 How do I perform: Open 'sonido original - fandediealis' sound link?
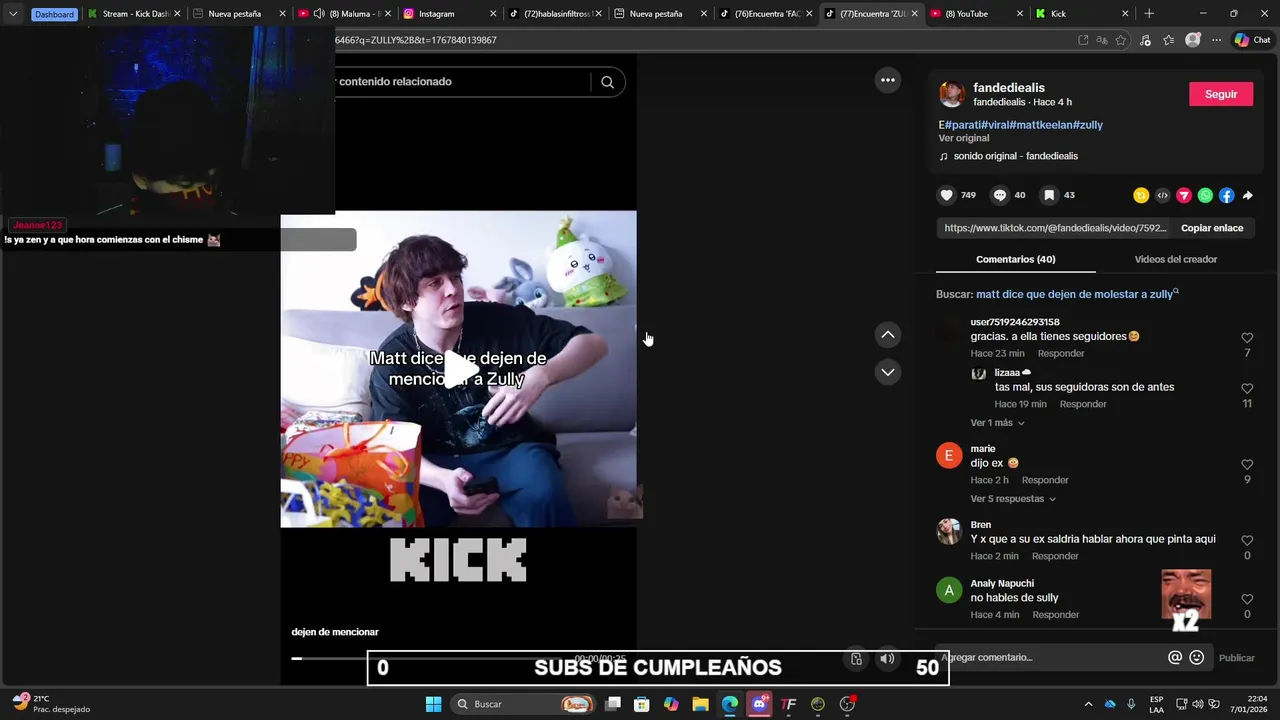(x=1015, y=156)
